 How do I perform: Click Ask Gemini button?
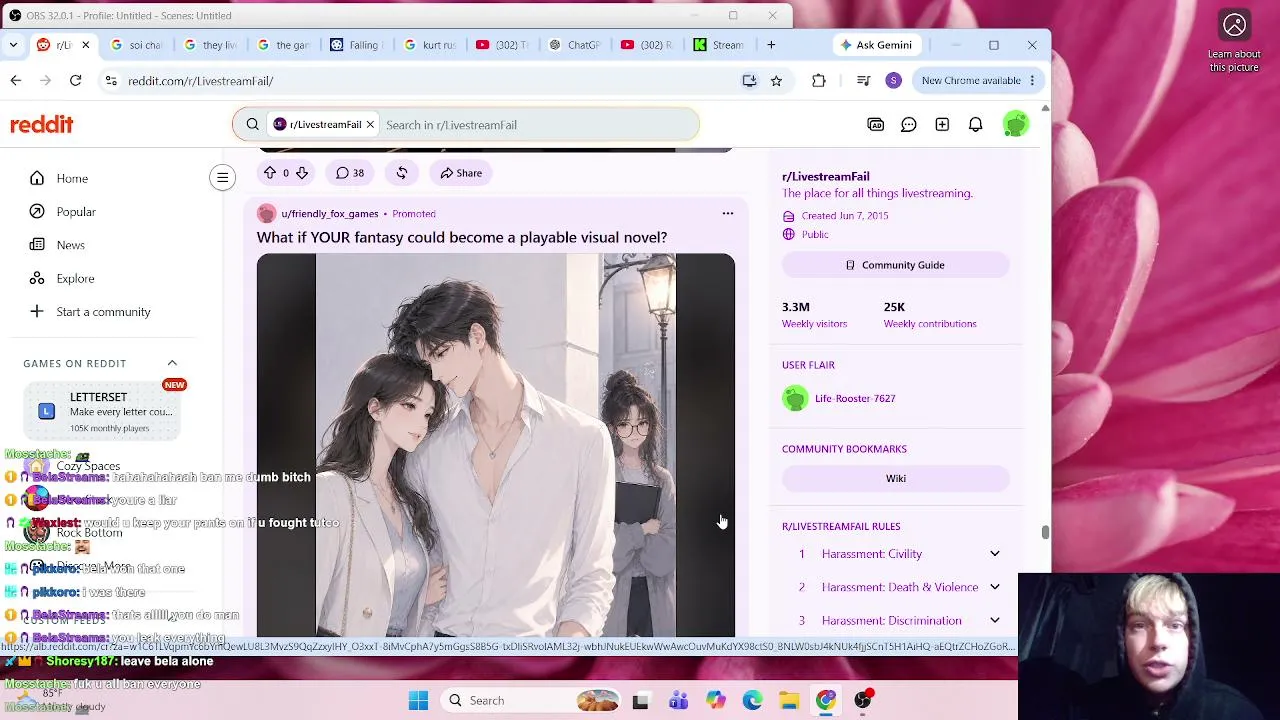tap(876, 45)
